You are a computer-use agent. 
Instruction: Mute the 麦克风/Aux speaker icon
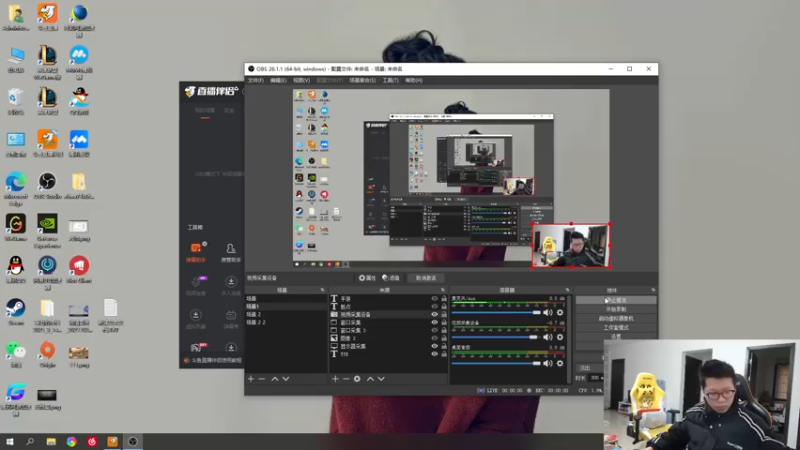click(x=547, y=312)
